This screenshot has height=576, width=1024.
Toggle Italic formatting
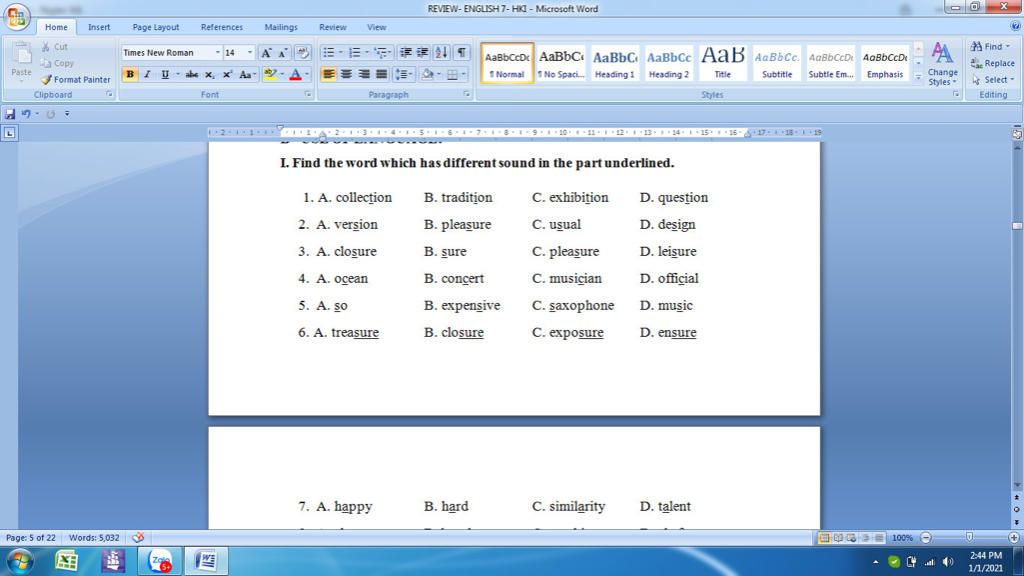[x=147, y=74]
